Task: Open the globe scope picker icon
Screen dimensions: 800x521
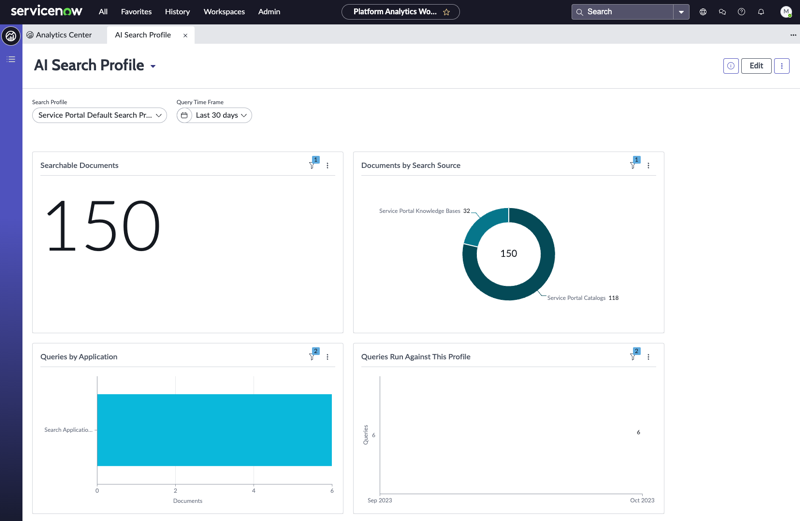Action: pos(703,12)
